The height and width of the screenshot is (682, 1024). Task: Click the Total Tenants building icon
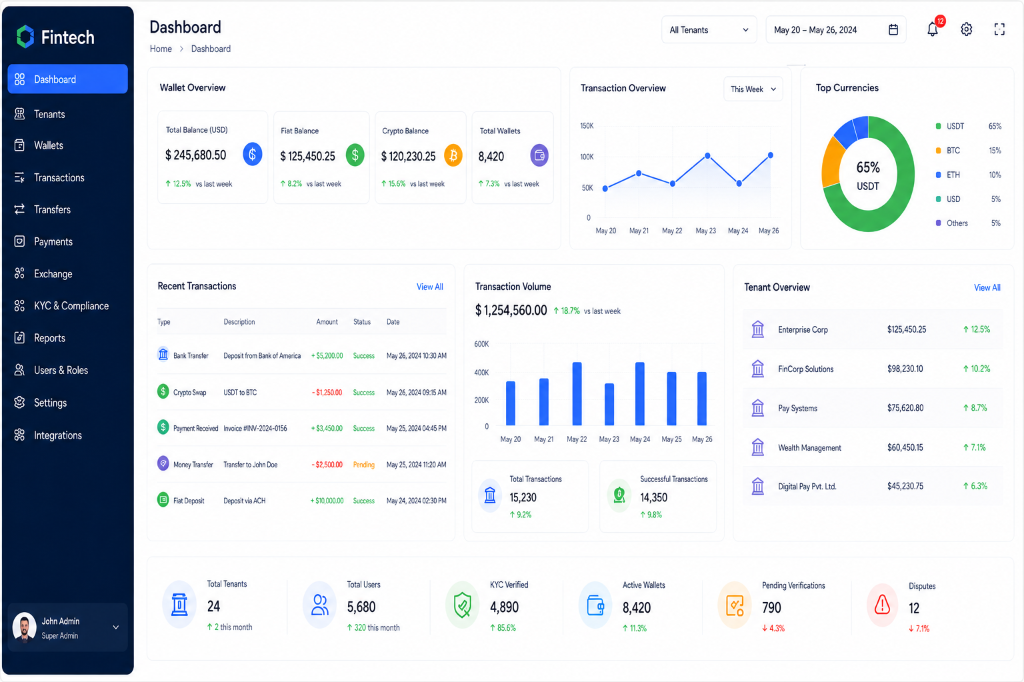tap(180, 605)
